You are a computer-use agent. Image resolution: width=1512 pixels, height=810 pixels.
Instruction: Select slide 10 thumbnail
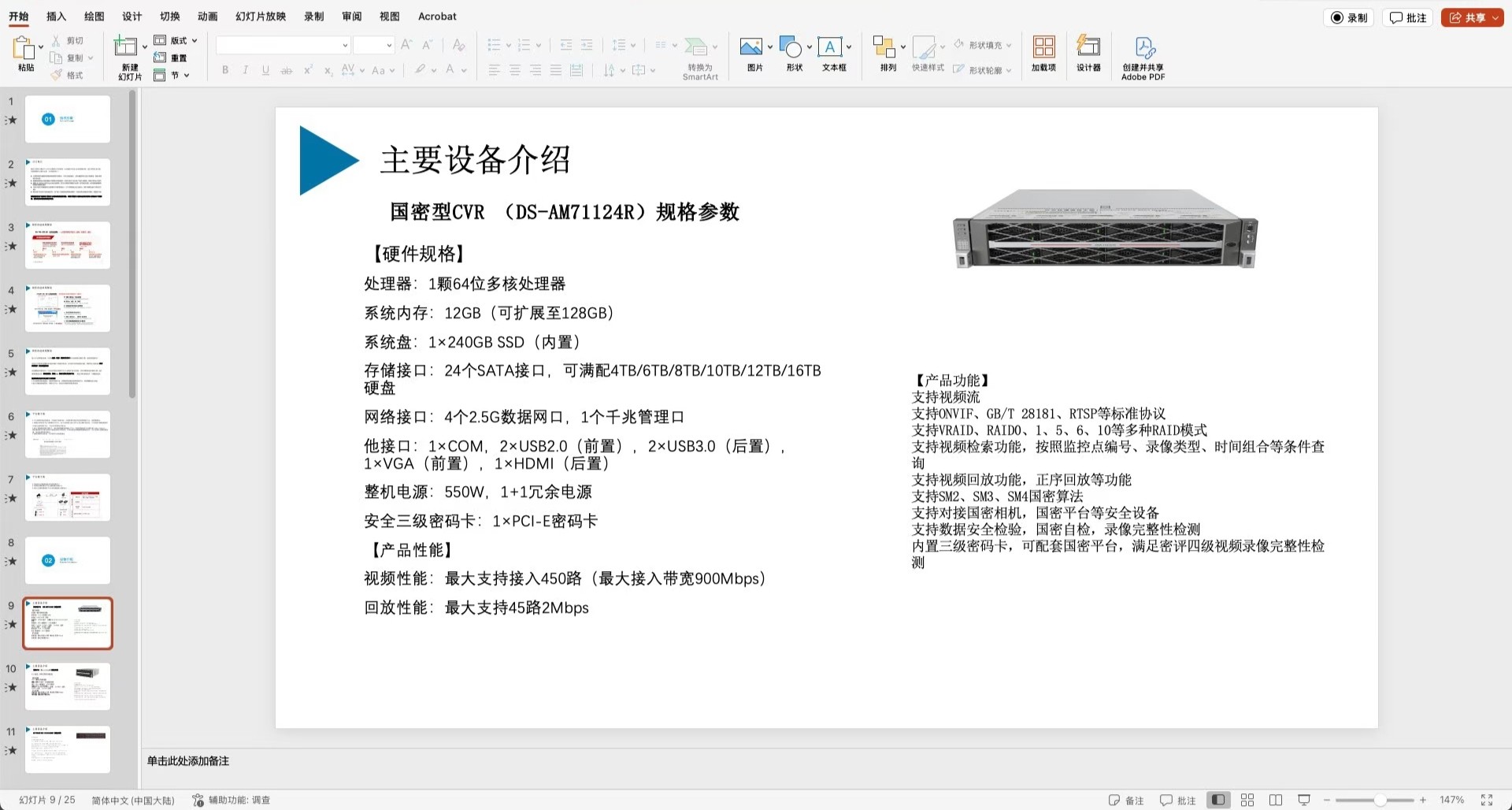click(x=68, y=686)
